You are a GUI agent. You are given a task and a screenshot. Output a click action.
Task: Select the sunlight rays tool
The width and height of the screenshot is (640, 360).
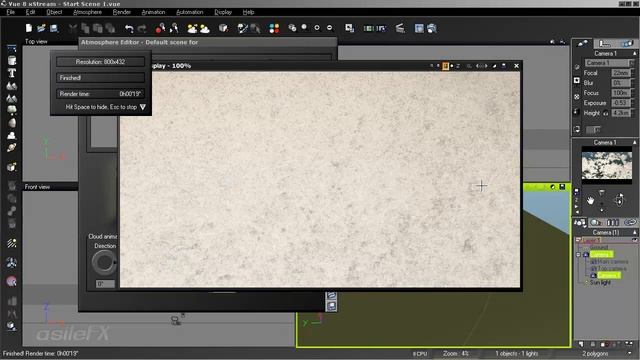click(x=12, y=243)
